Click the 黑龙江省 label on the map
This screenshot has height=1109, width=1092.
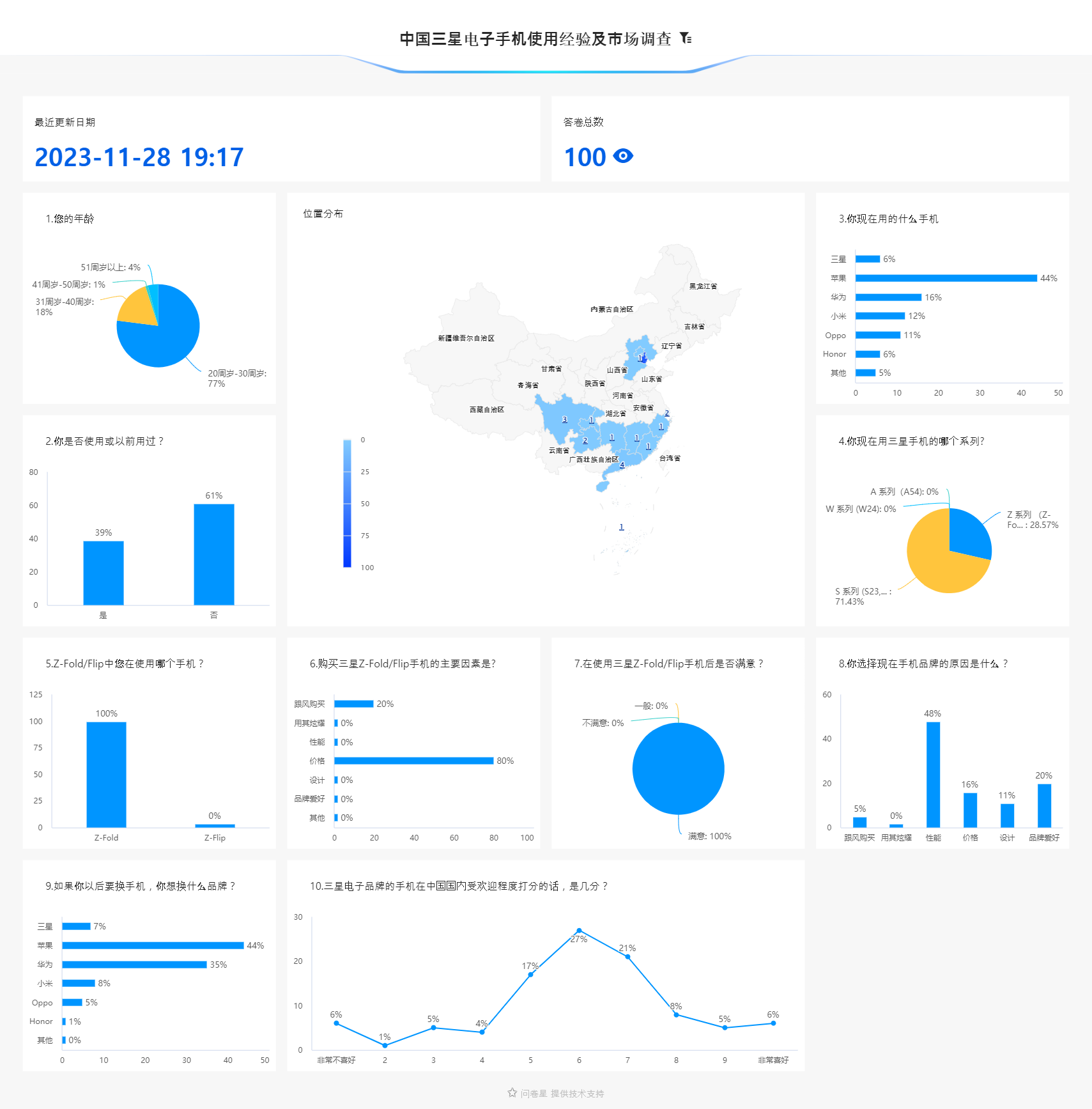coord(703,286)
